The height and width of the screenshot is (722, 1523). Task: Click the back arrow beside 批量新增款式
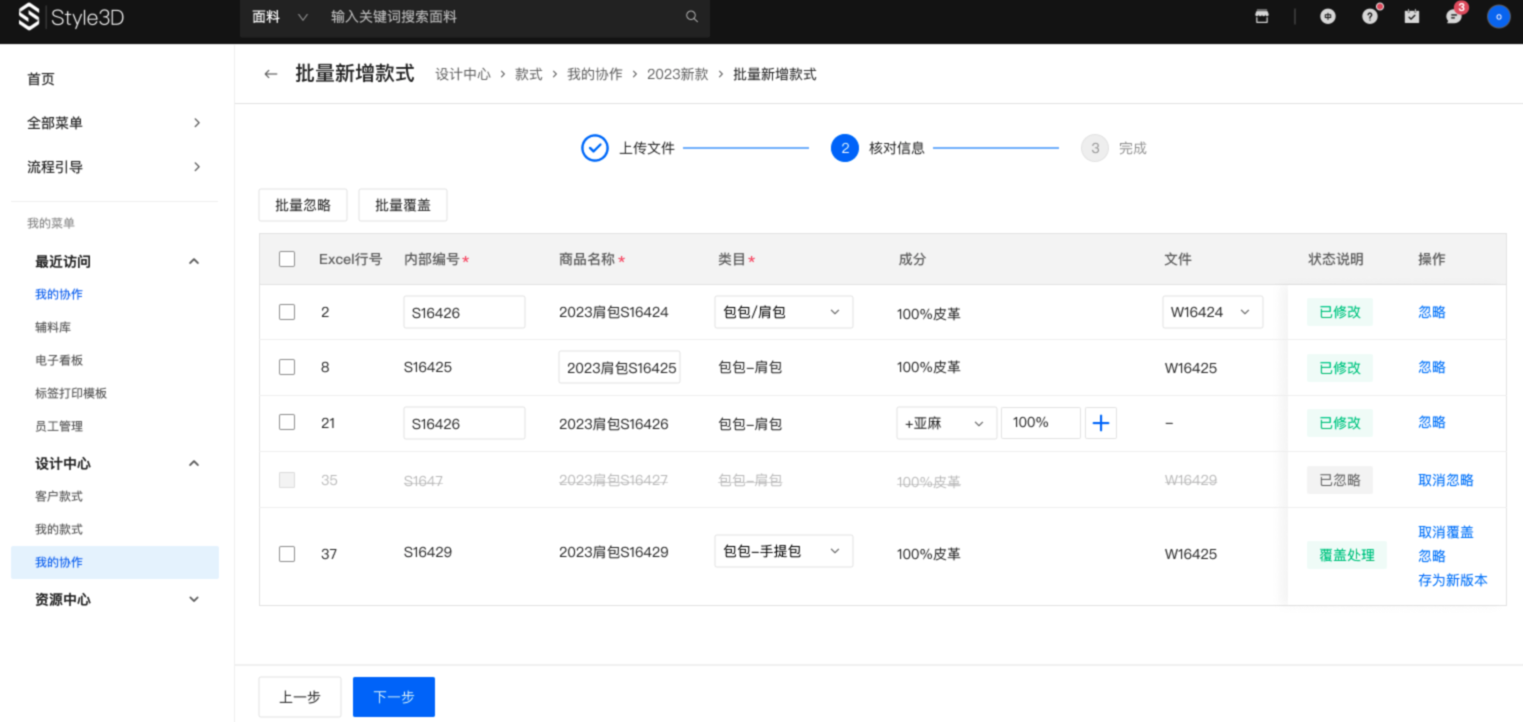(270, 74)
